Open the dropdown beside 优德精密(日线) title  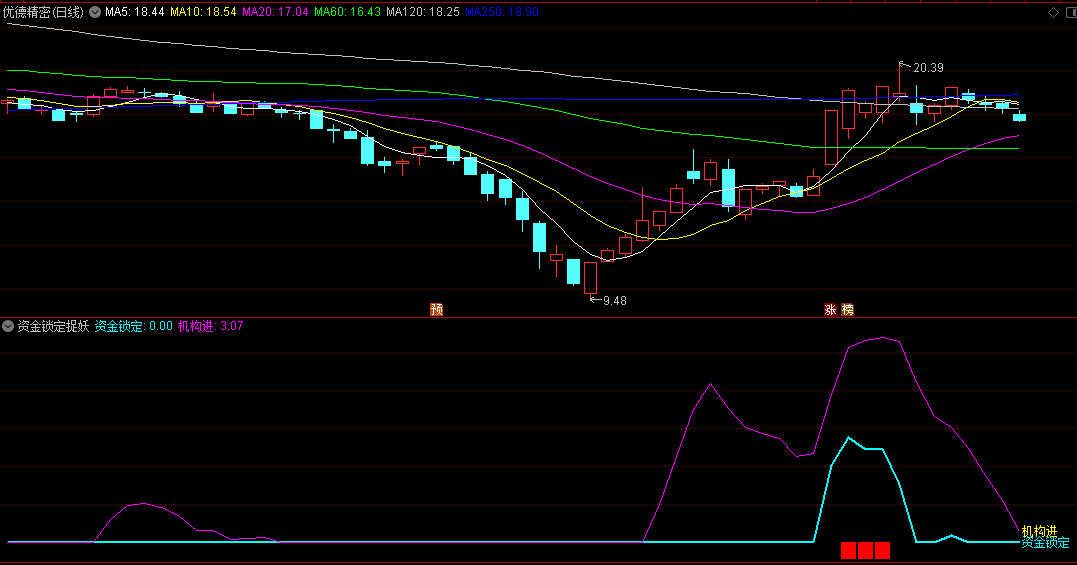(95, 12)
